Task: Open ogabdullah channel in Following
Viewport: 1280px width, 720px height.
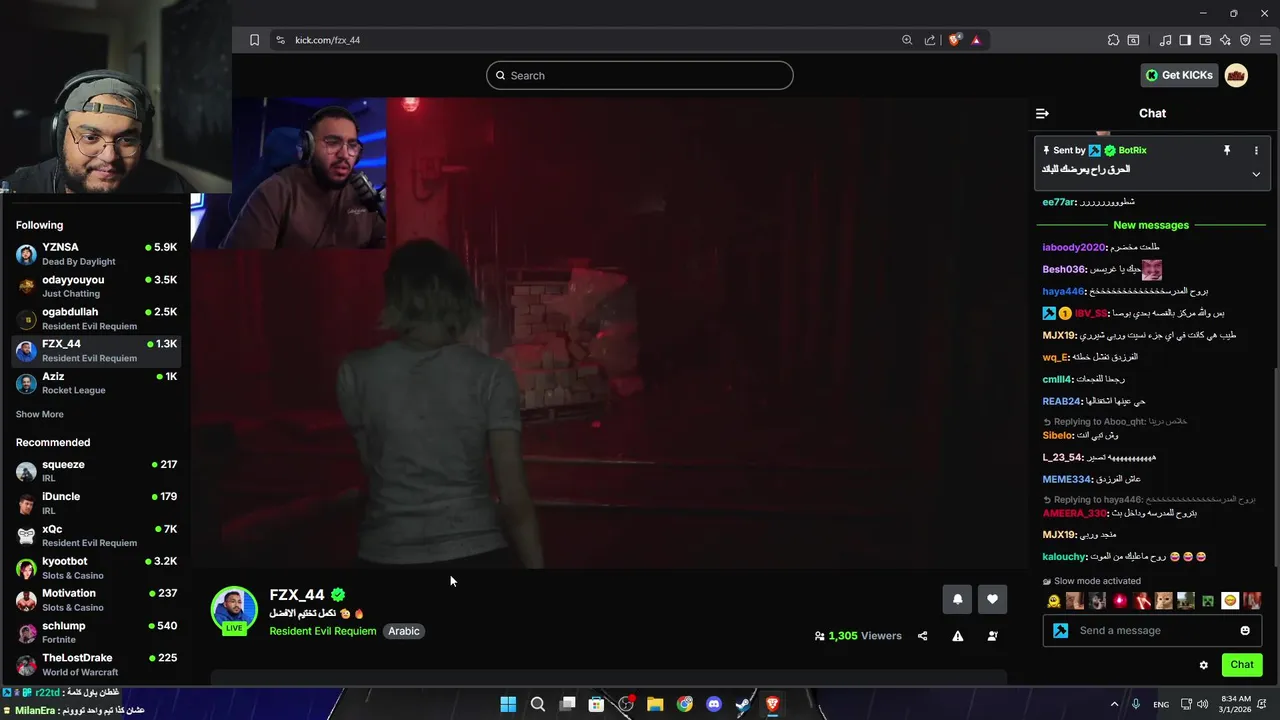Action: 95,318
